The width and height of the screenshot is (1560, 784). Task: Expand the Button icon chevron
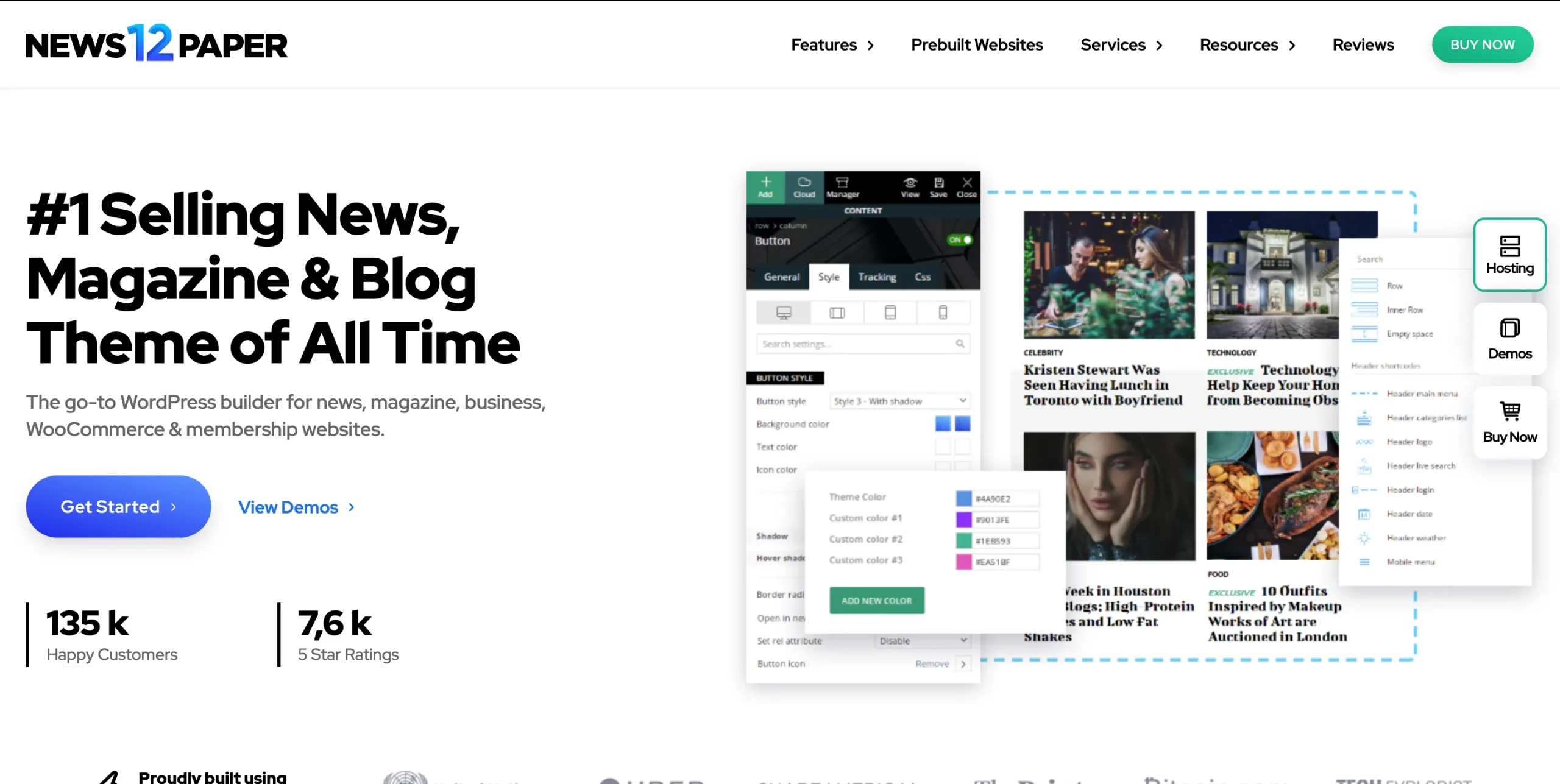pyautogui.click(x=963, y=664)
